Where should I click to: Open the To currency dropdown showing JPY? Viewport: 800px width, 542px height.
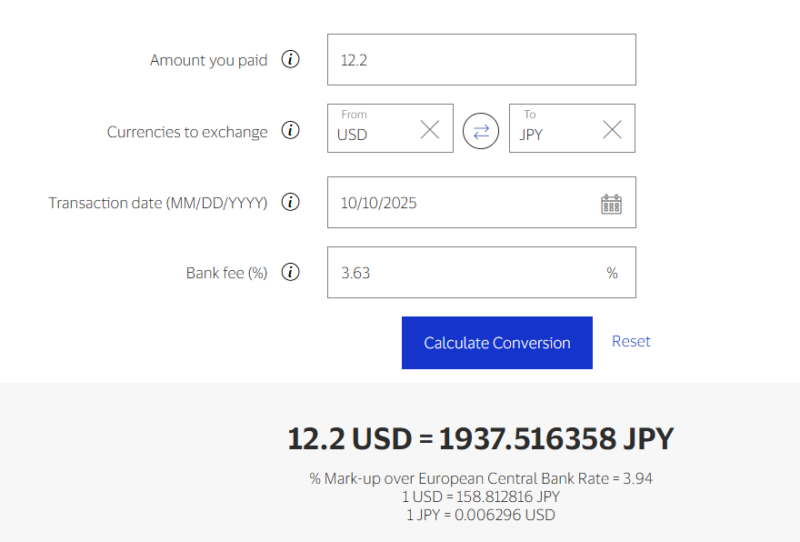point(553,130)
